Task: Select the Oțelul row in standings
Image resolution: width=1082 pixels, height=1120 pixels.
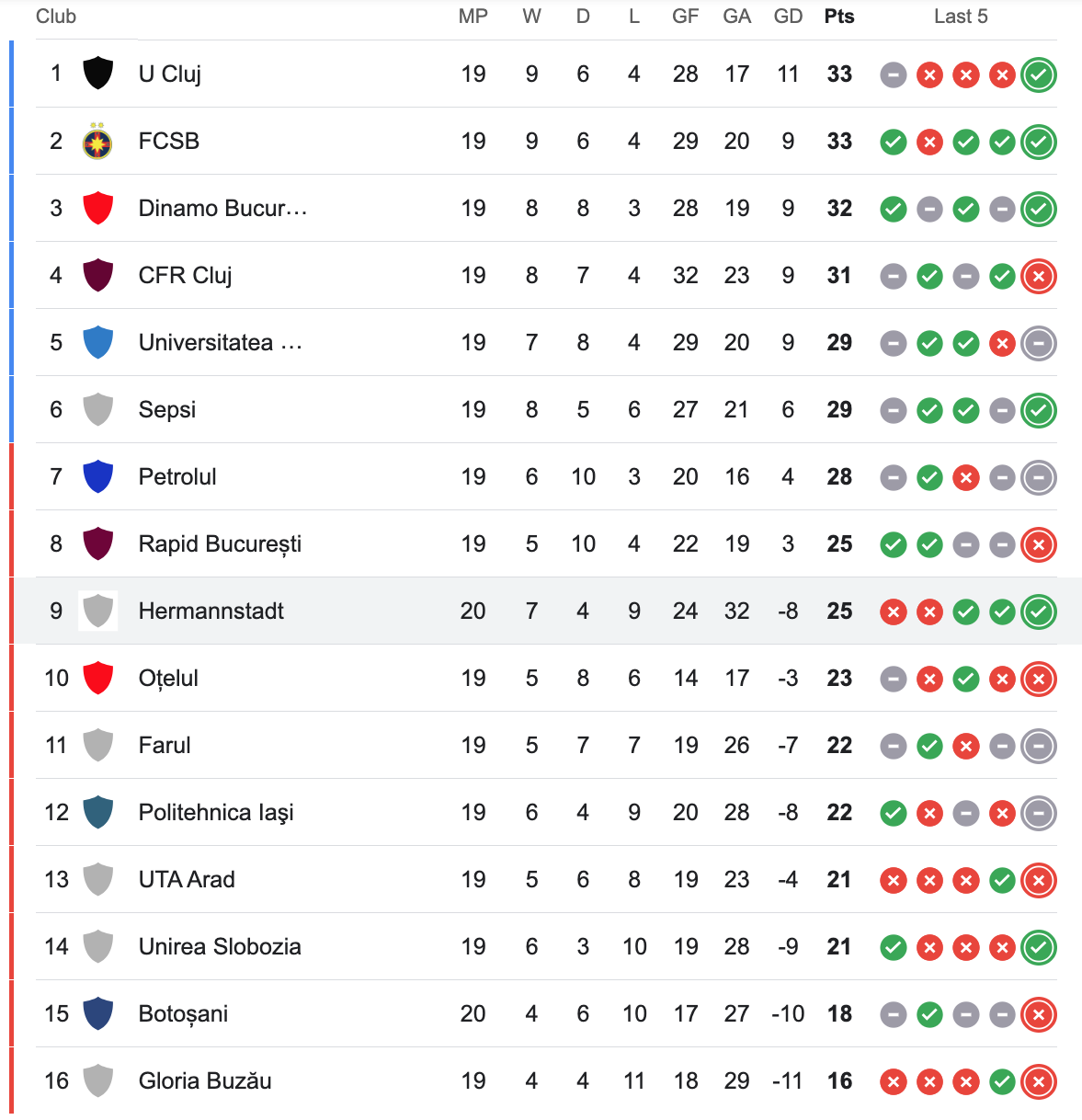Action: (546, 678)
